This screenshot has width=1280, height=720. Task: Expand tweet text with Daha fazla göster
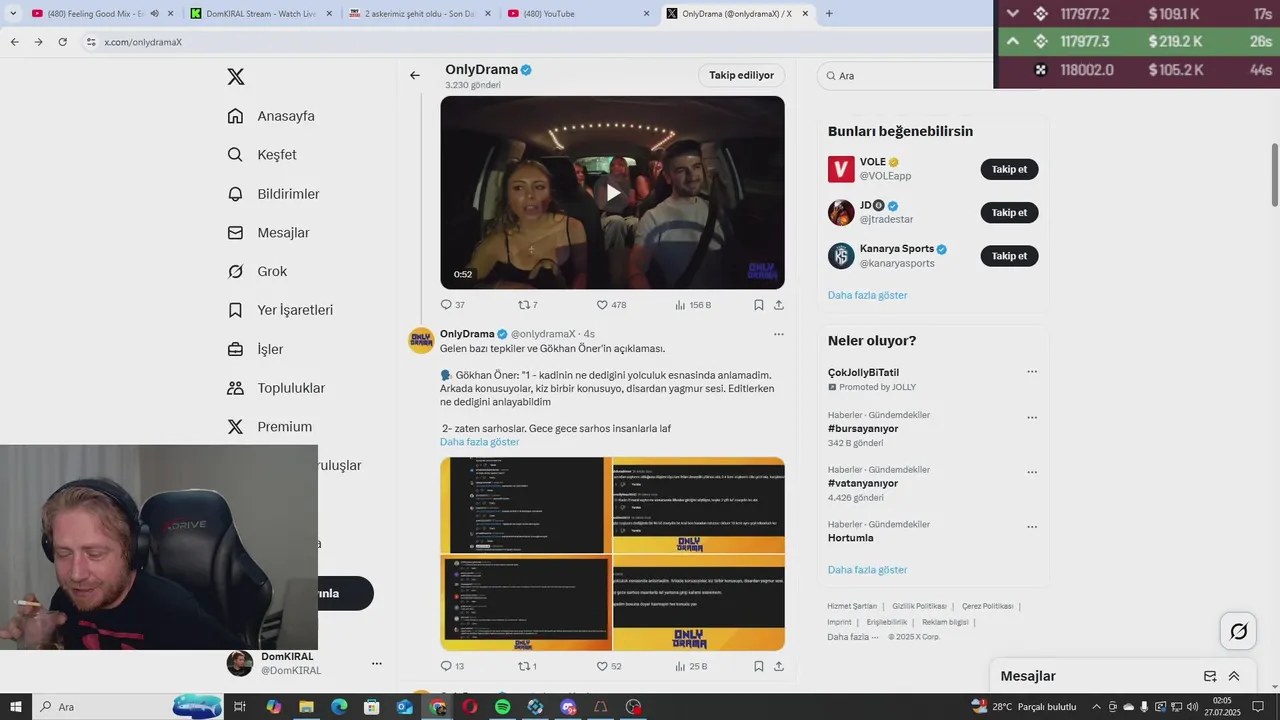480,442
